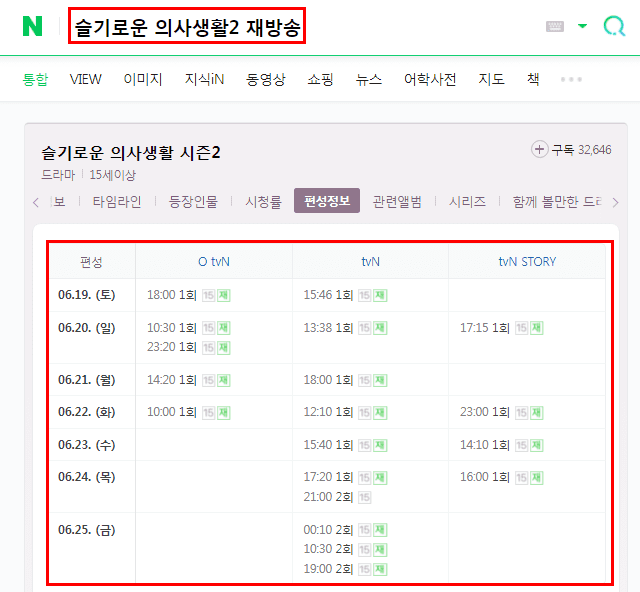
Task: Click the 재 rerun badge beside 15:40 1회
Action: (x=380, y=445)
